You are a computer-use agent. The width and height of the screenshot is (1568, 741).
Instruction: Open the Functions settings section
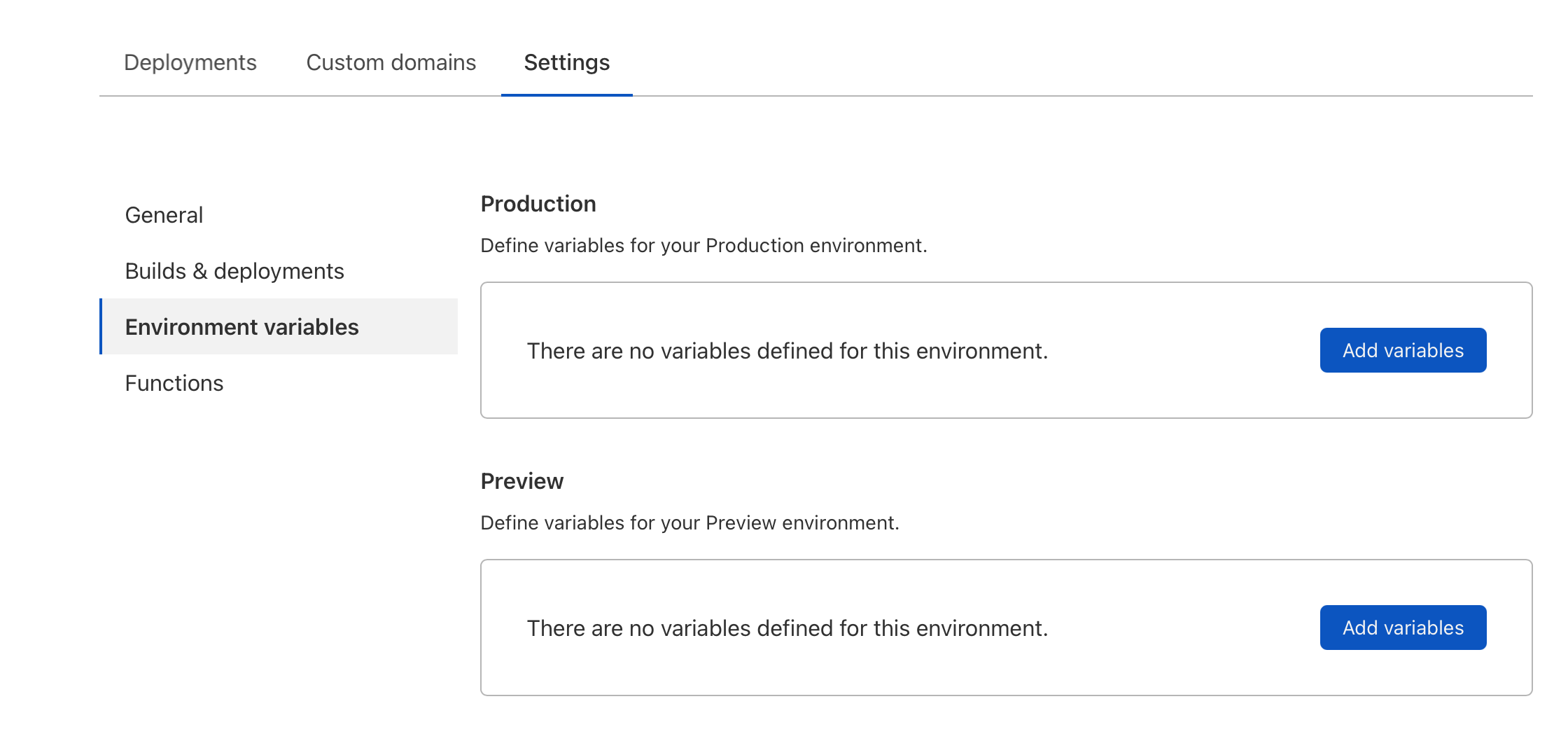174,383
